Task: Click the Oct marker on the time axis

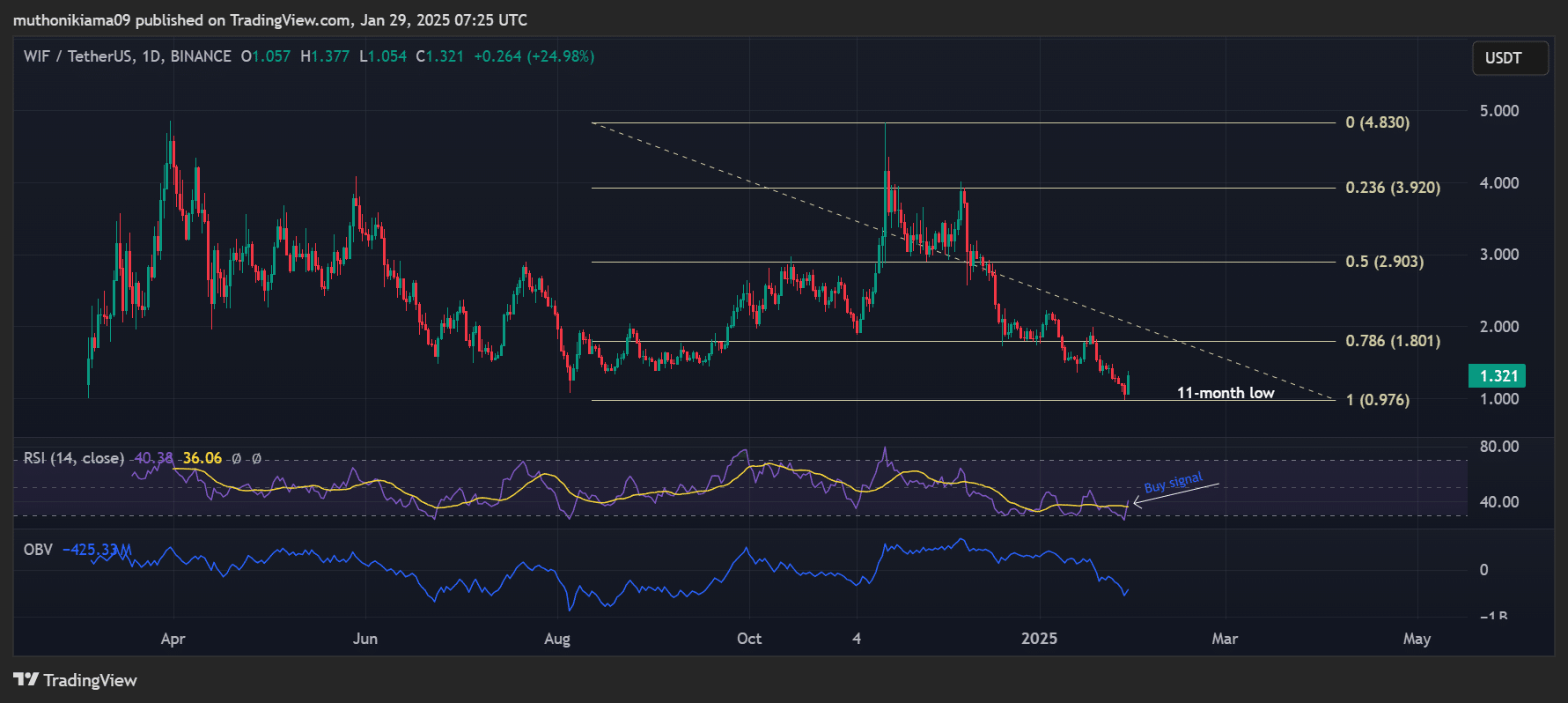Action: coord(749,639)
